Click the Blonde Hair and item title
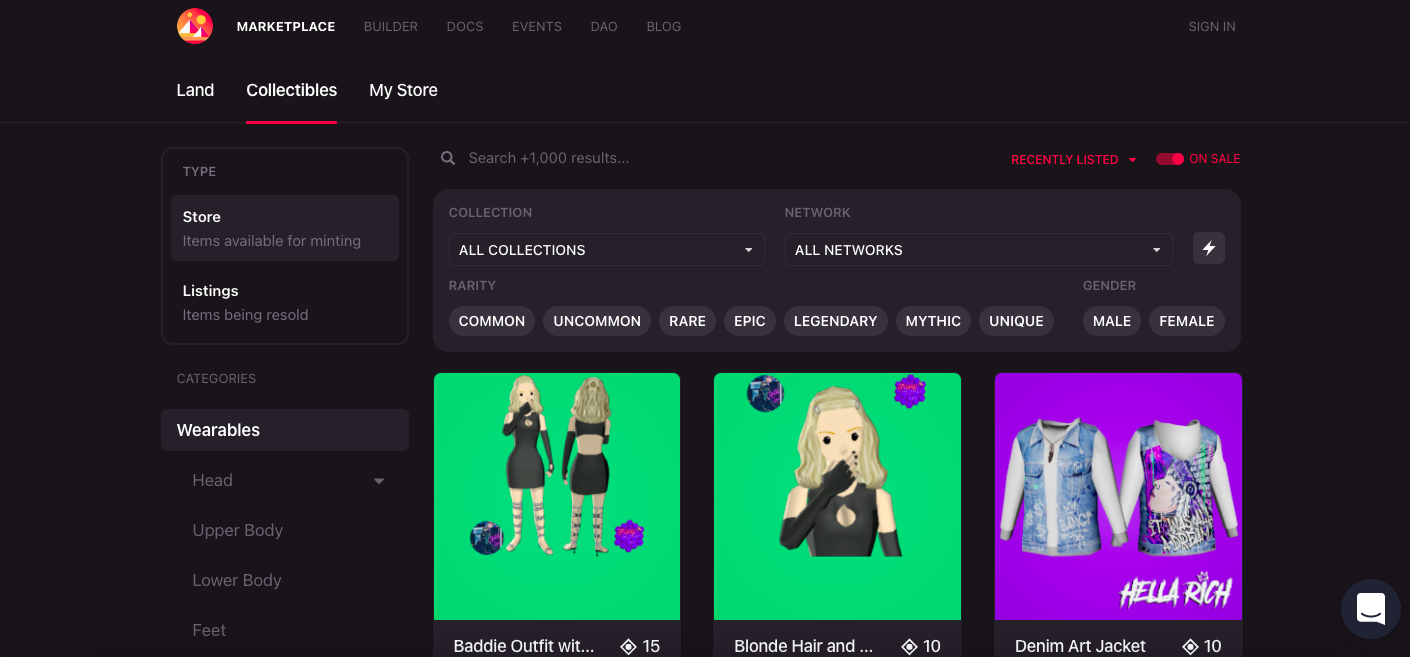Screen dimensions: 1410x657 coord(804,647)
